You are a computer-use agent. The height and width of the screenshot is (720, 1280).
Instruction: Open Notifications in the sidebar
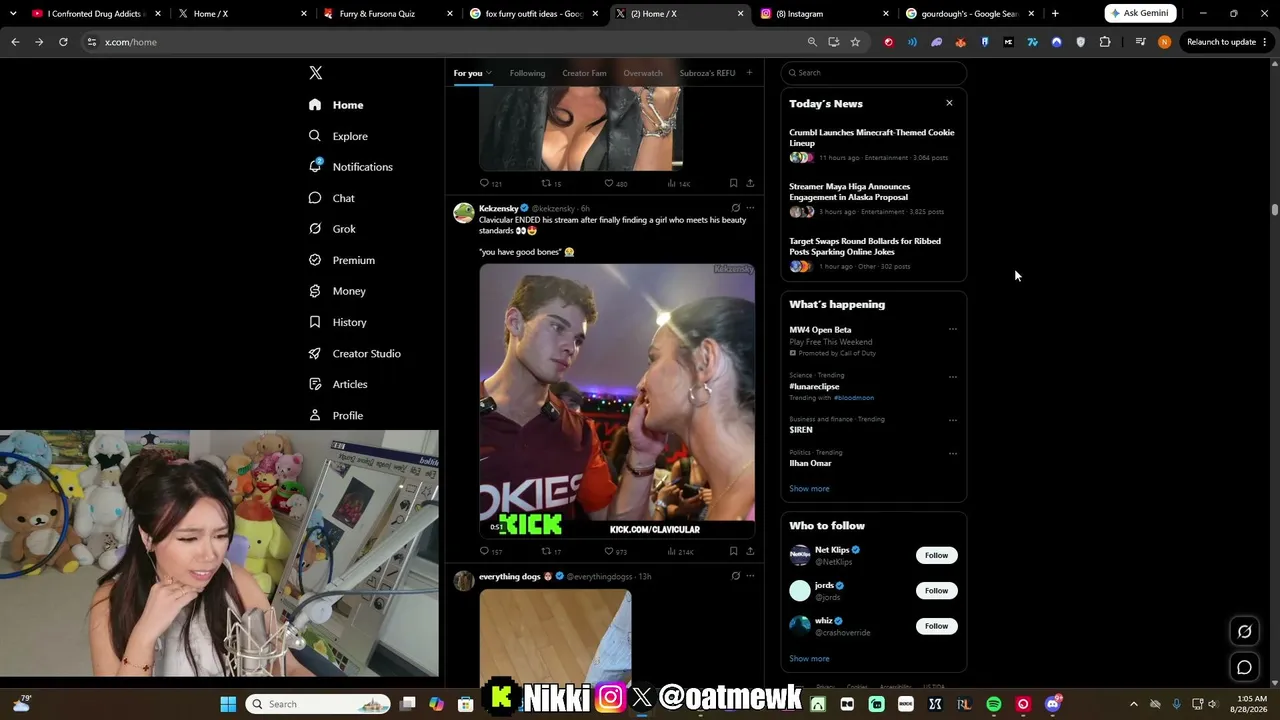(x=351, y=167)
